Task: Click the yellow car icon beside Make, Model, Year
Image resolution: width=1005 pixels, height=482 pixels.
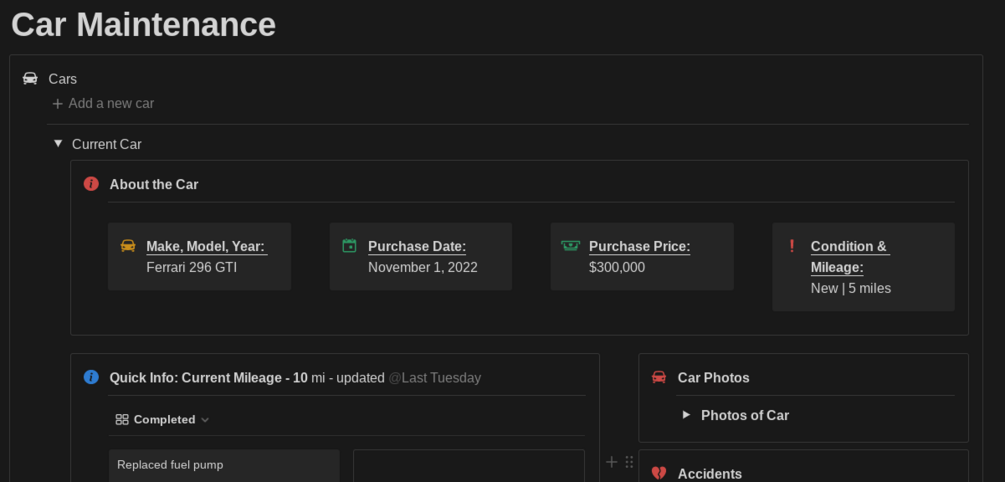Action: [x=128, y=246]
